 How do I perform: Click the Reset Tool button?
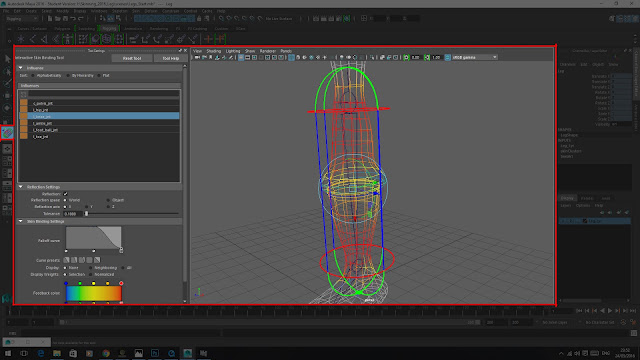pyautogui.click(x=132, y=58)
